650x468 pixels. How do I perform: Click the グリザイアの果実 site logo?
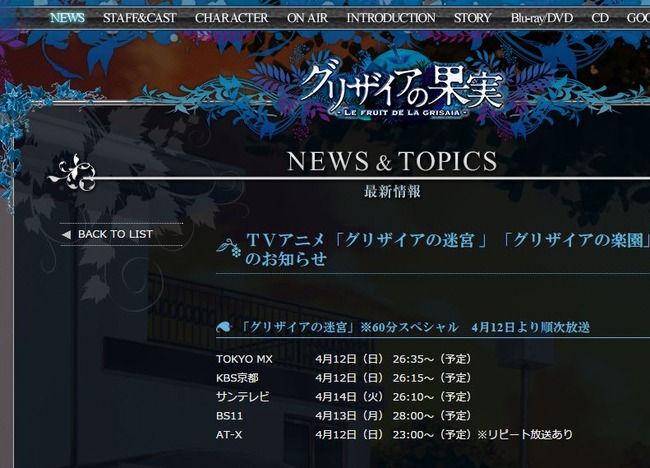tap(401, 90)
